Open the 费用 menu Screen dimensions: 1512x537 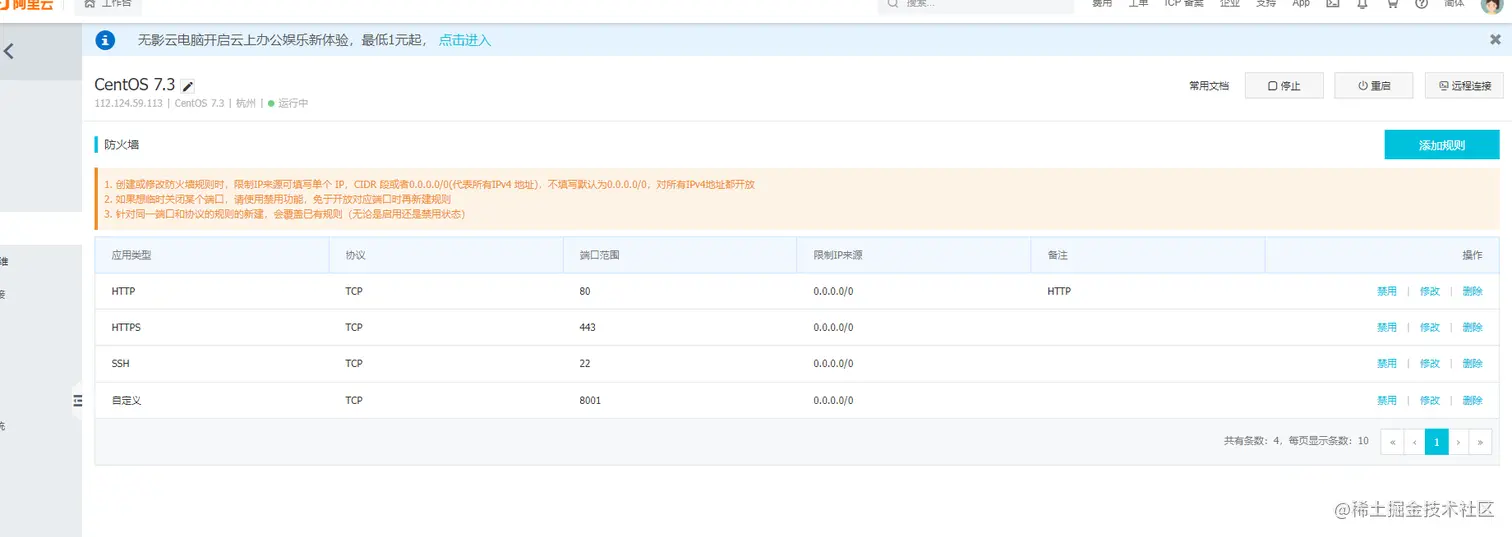(1101, 4)
